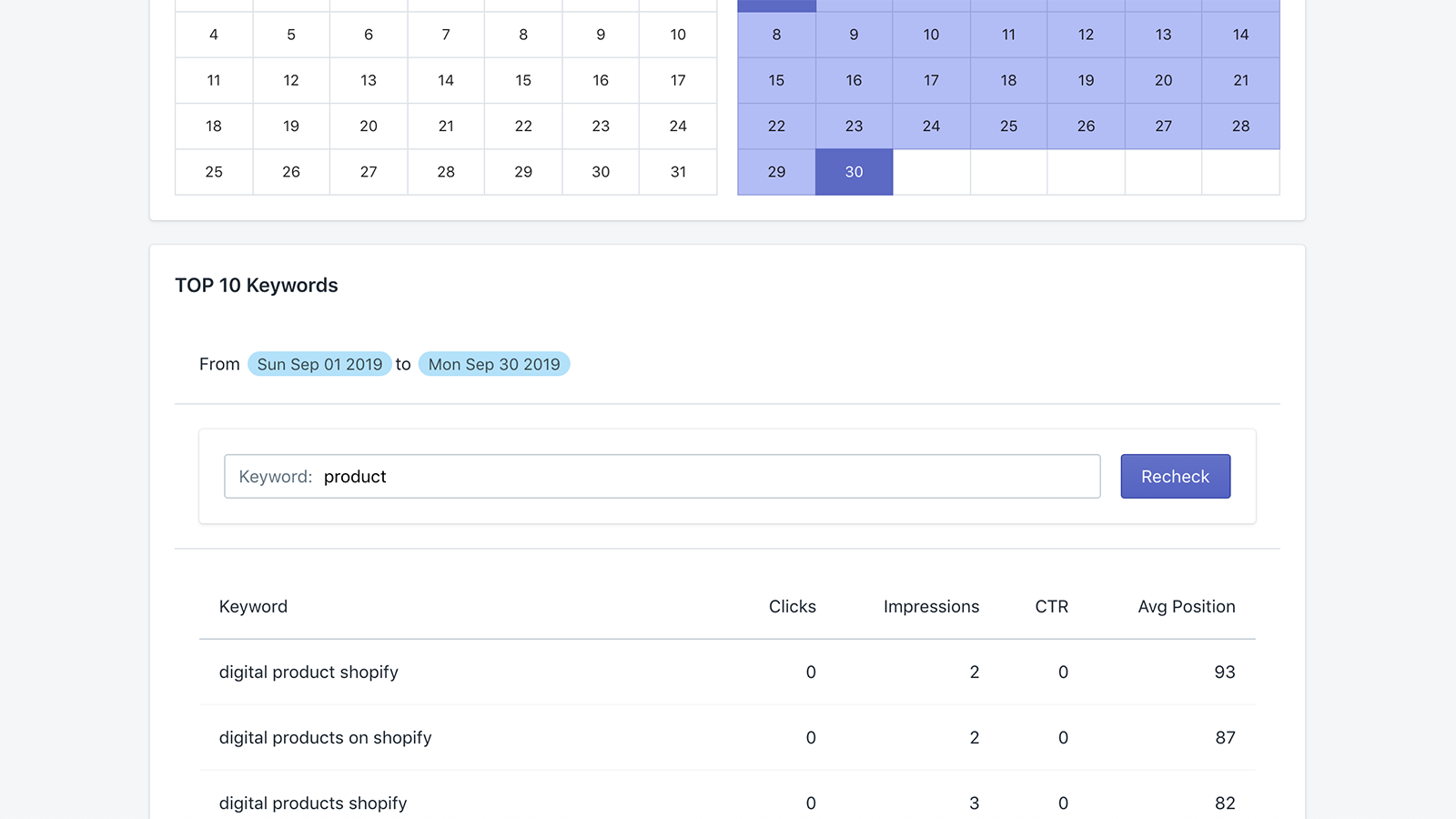Select day 29 in the right calendar
Screen dimensions: 1456x819
(775, 171)
